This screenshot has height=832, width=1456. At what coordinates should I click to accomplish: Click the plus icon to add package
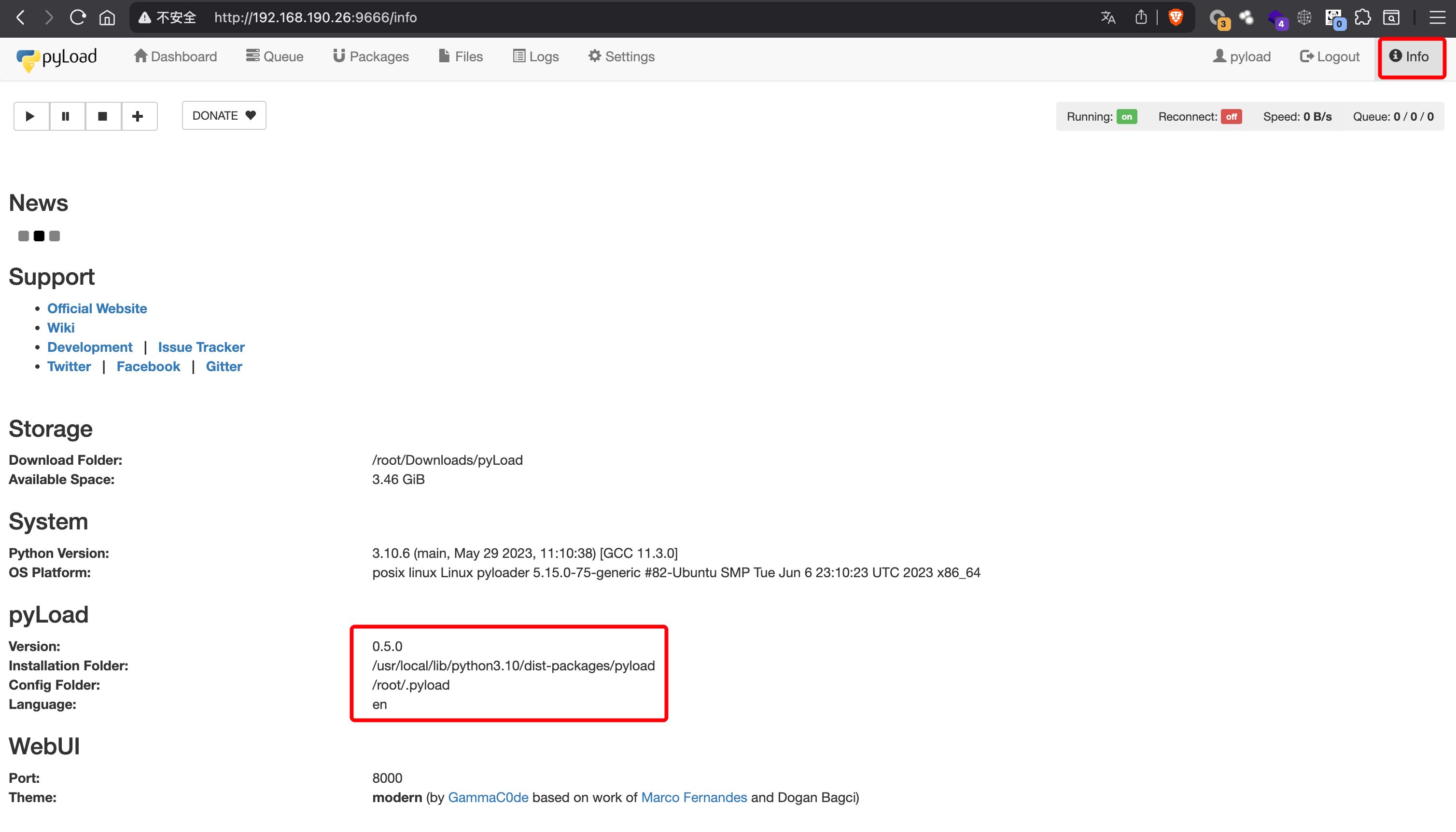point(138,116)
